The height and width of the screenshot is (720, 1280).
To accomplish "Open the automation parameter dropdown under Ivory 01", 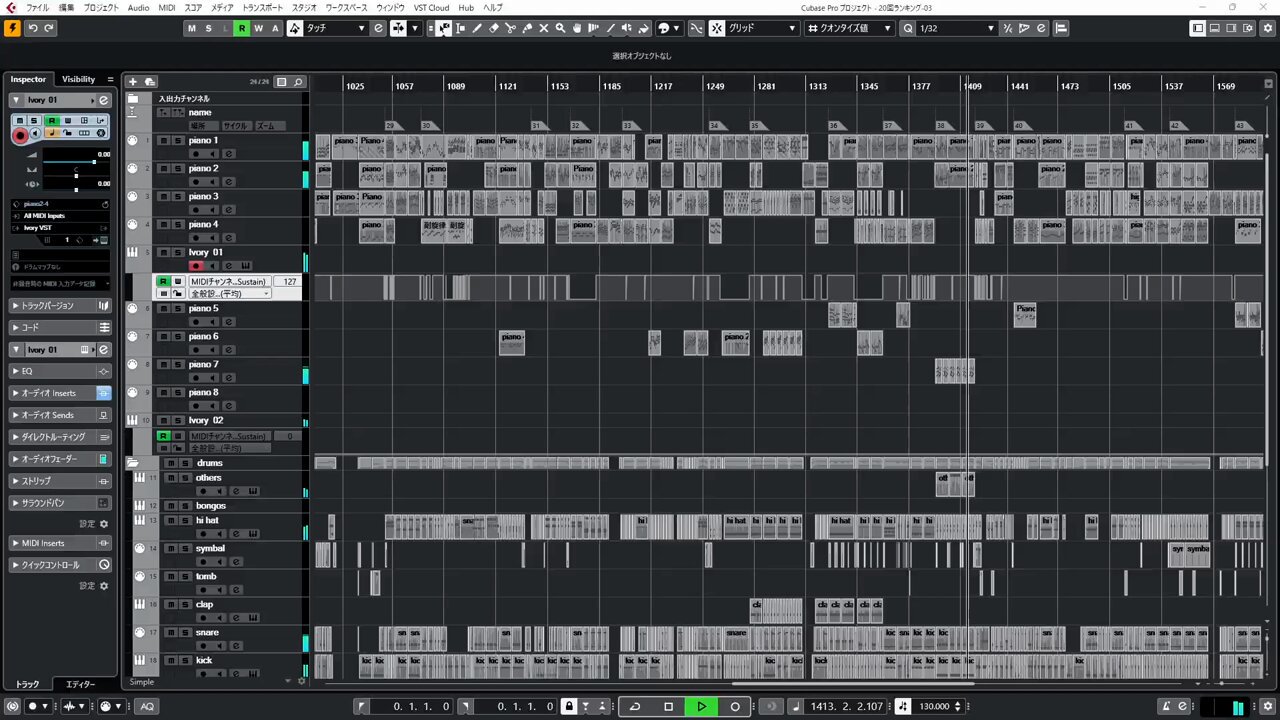I will click(231, 294).
